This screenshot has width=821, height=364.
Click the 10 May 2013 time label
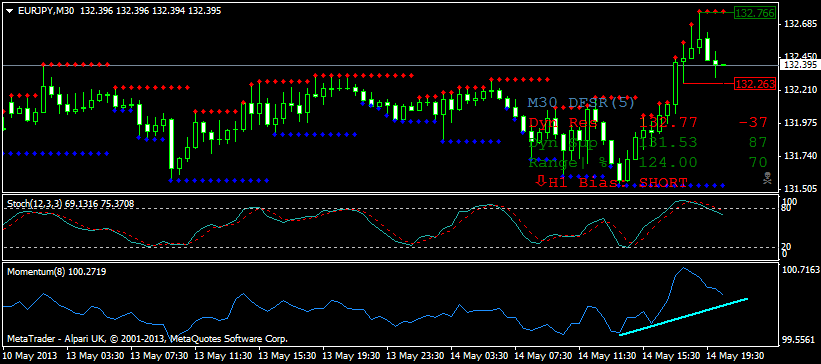pyautogui.click(x=29, y=355)
